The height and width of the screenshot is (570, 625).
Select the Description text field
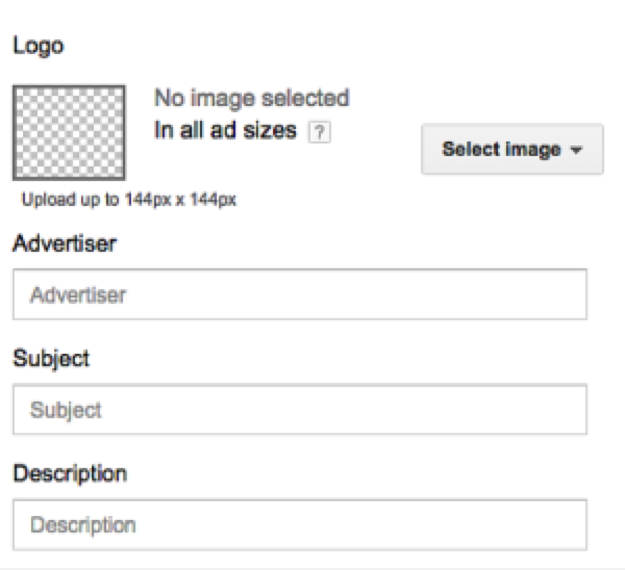[x=299, y=524]
